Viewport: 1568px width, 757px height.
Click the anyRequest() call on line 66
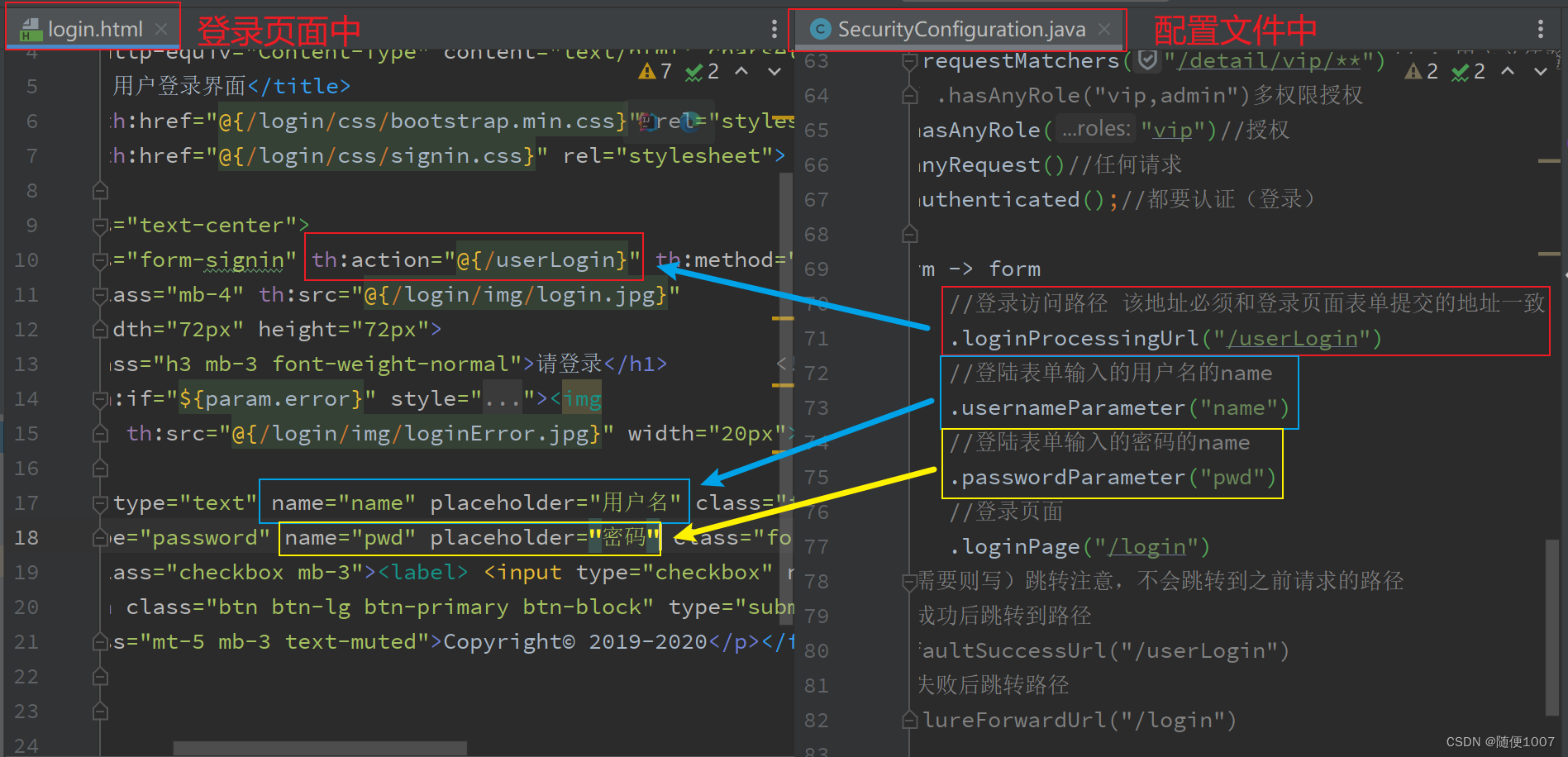point(993,165)
